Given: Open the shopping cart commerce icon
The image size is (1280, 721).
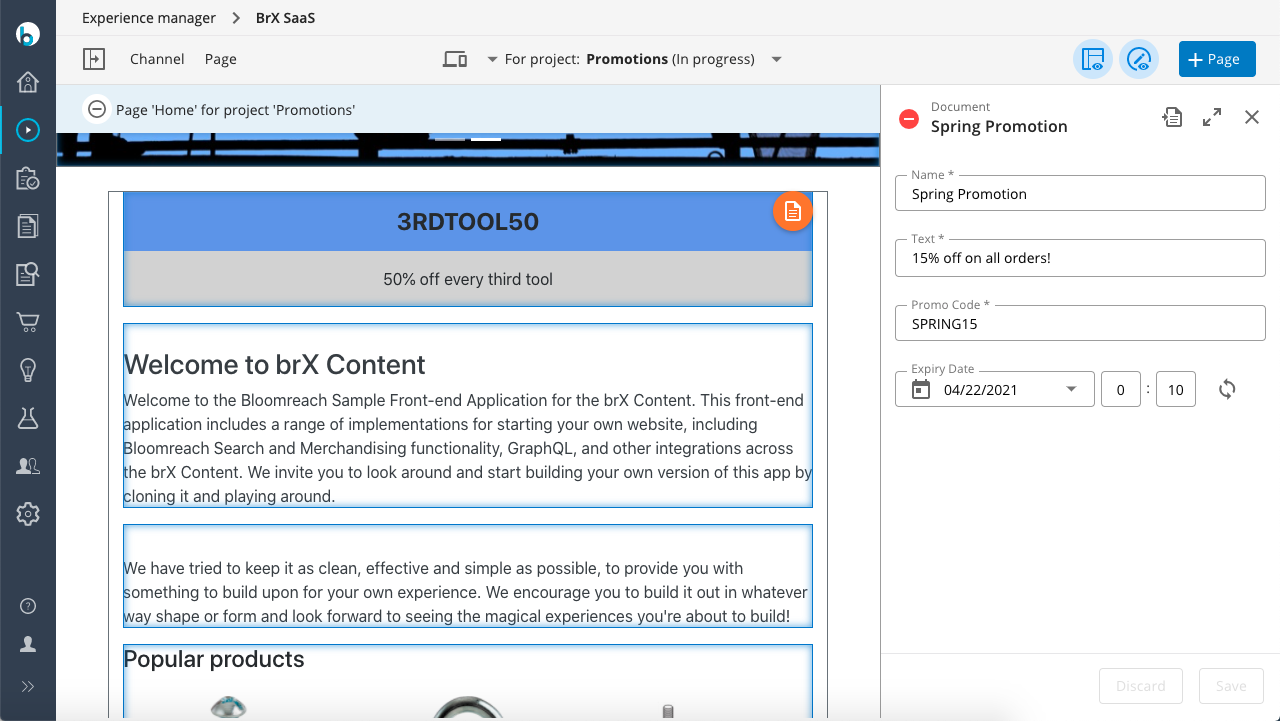Looking at the screenshot, I should [x=28, y=322].
